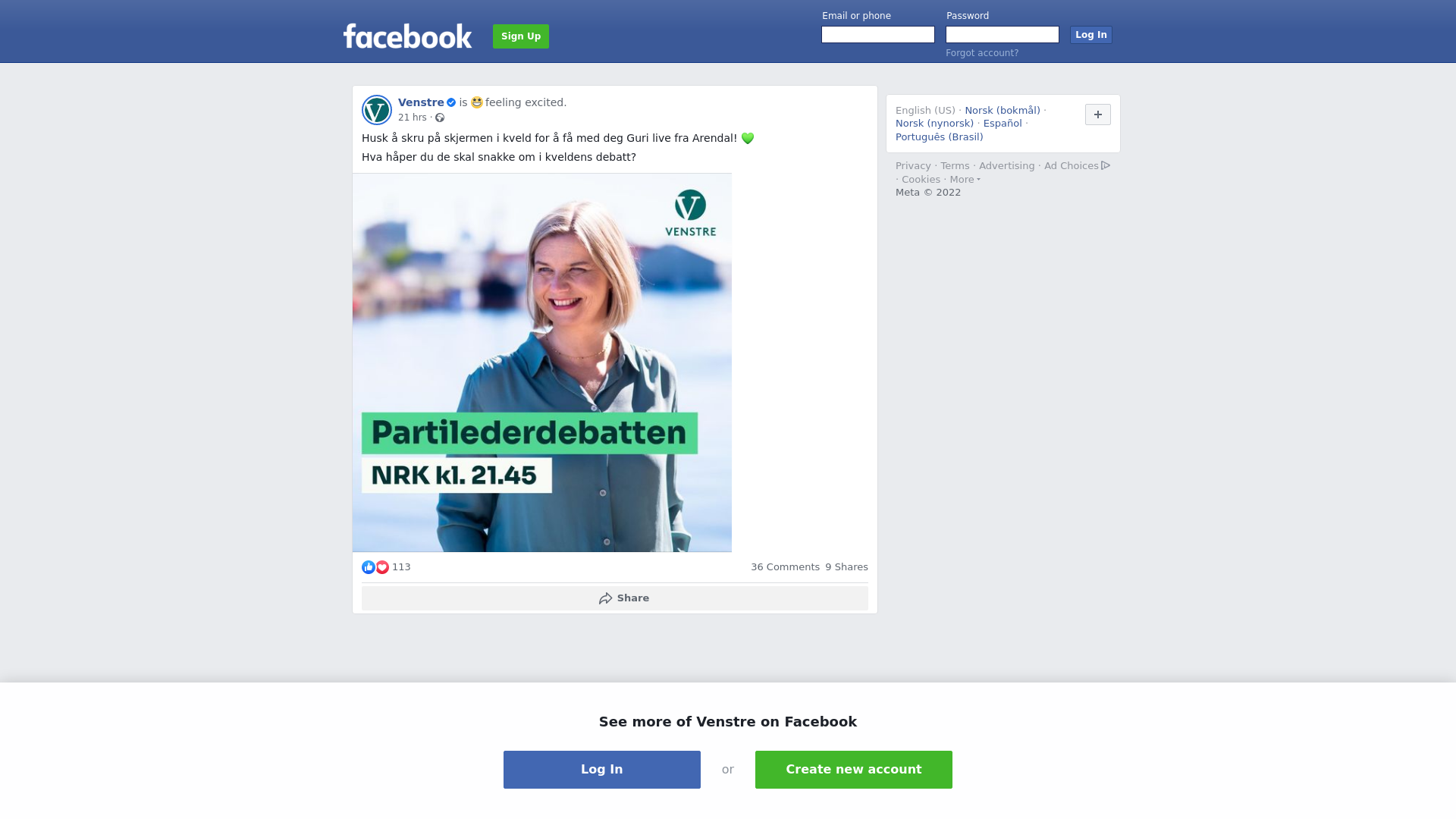Open the Forgot account? link

[x=982, y=53]
